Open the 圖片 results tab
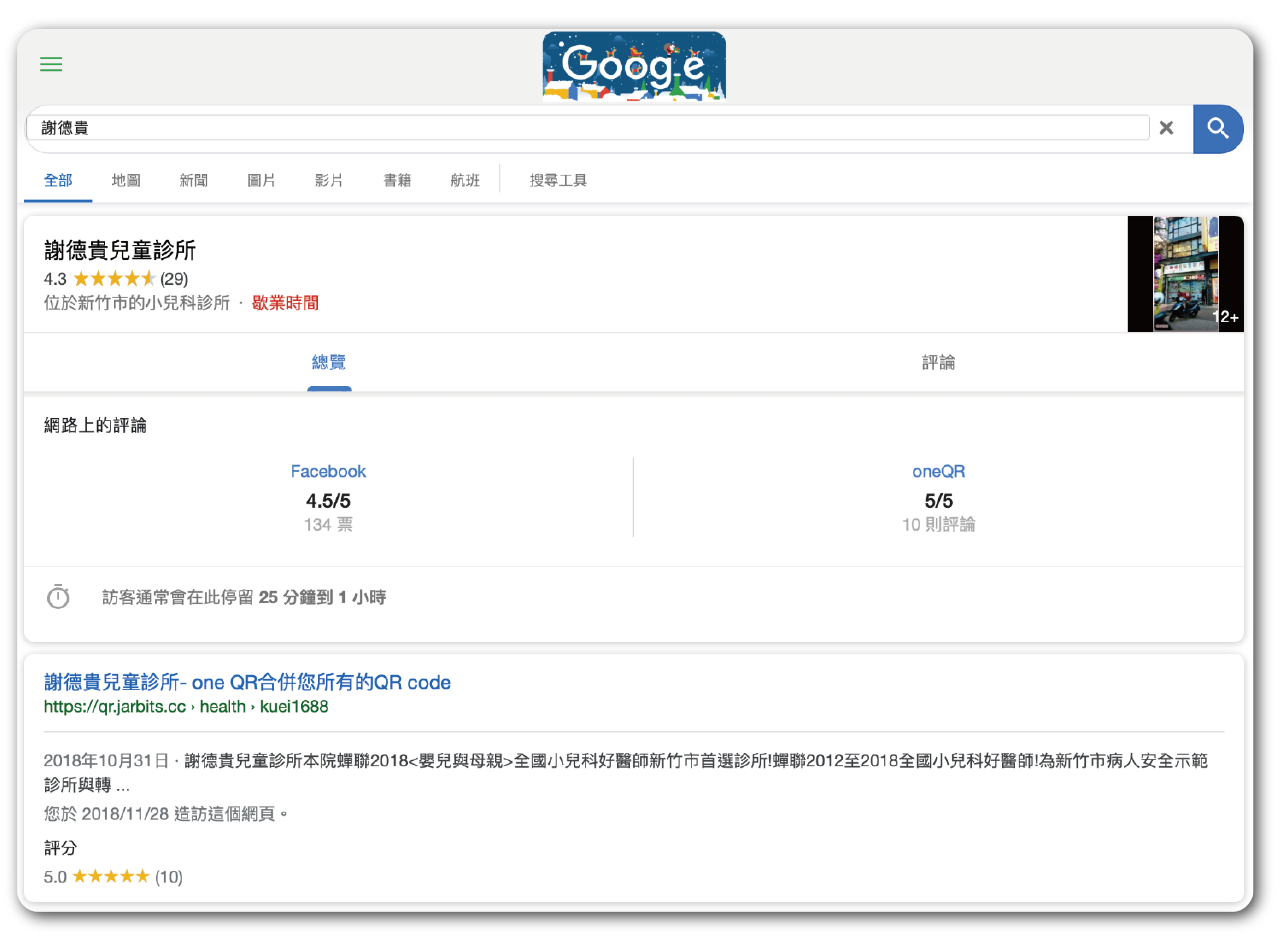This screenshot has width=1281, height=944. [261, 180]
